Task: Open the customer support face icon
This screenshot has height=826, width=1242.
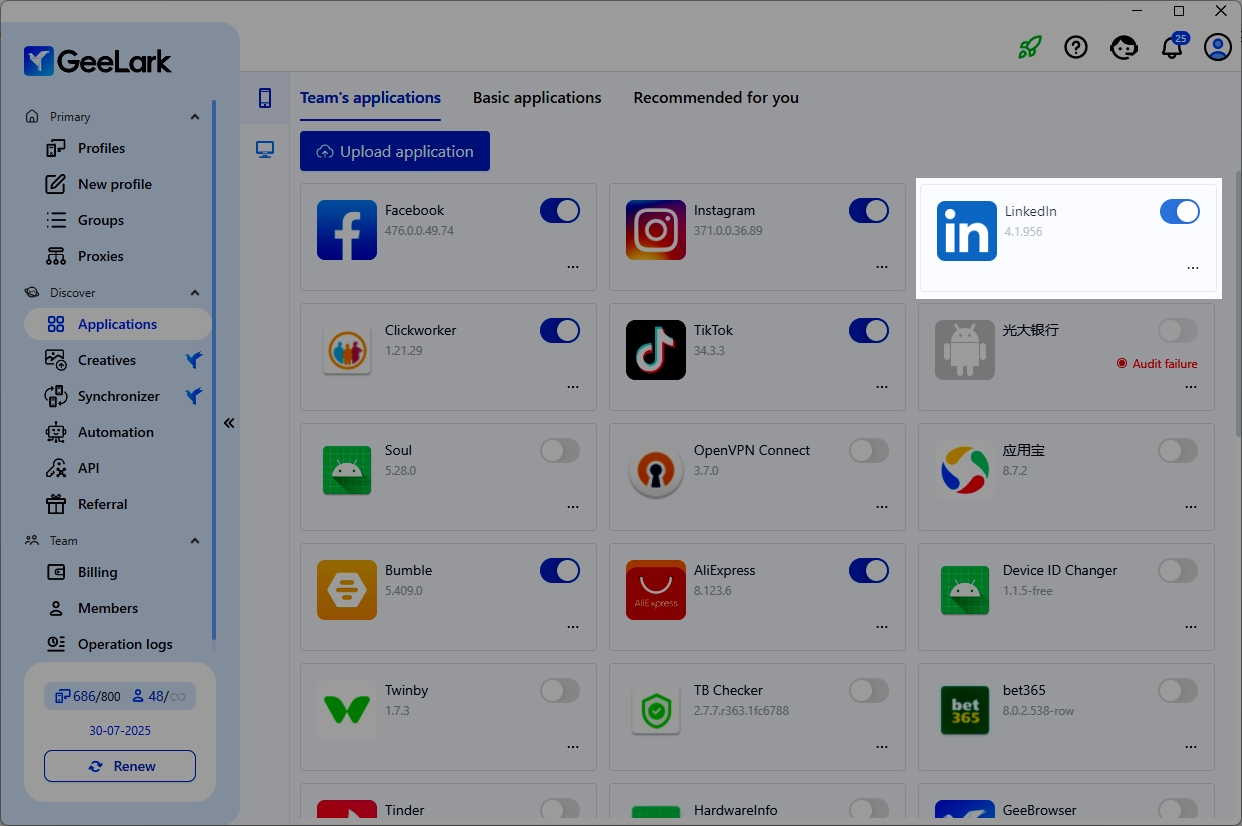Action: tap(1124, 47)
